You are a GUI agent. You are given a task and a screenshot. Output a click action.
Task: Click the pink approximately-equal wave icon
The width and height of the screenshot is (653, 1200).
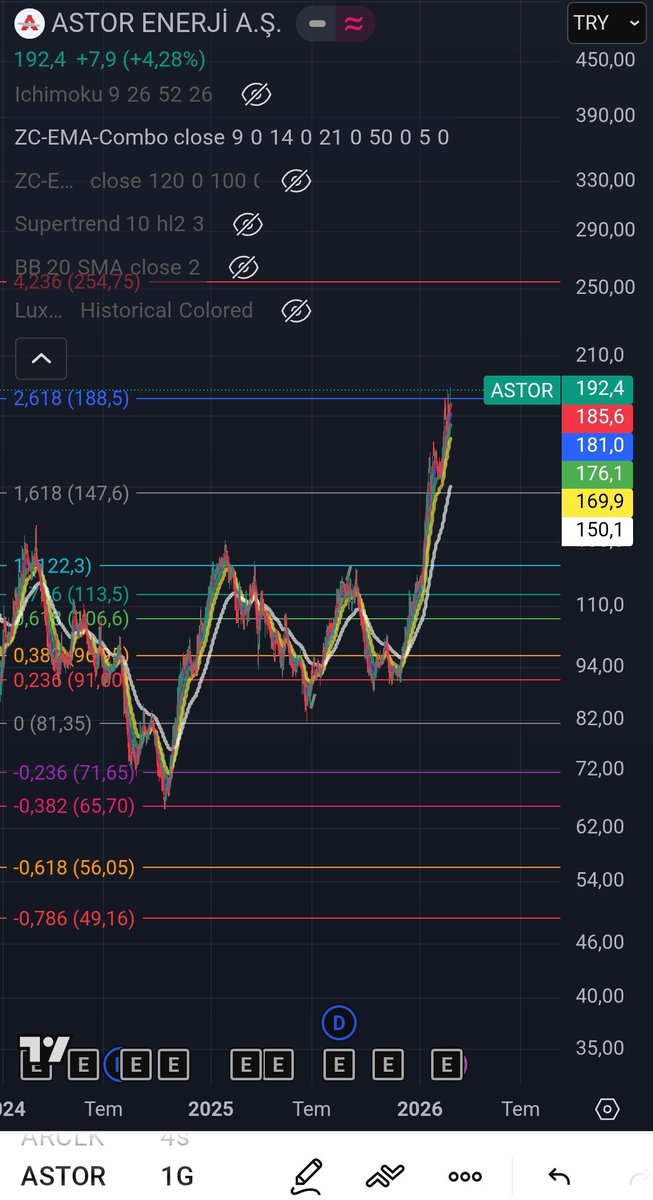pyautogui.click(x=353, y=23)
